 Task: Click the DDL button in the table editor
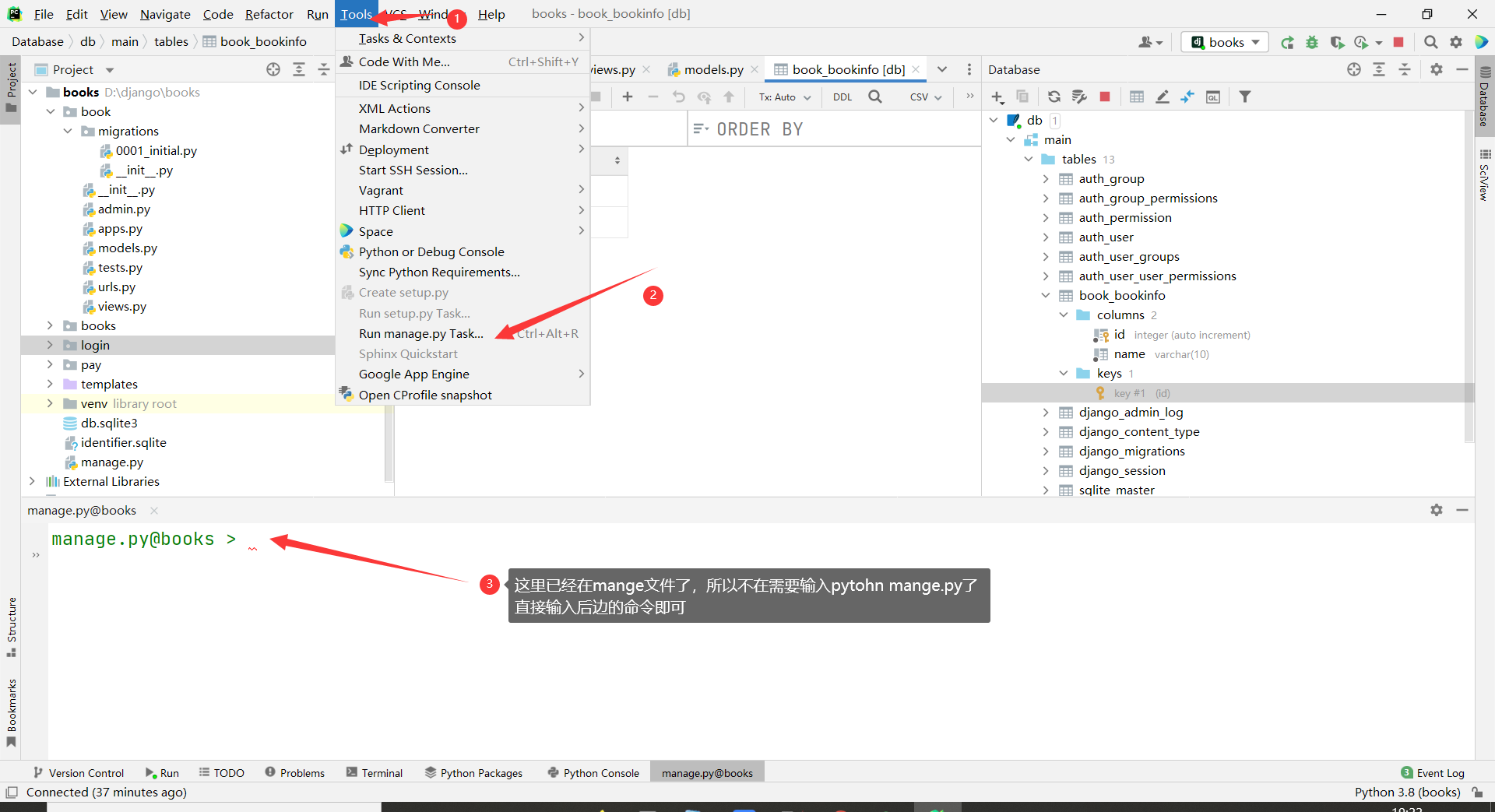coord(842,97)
